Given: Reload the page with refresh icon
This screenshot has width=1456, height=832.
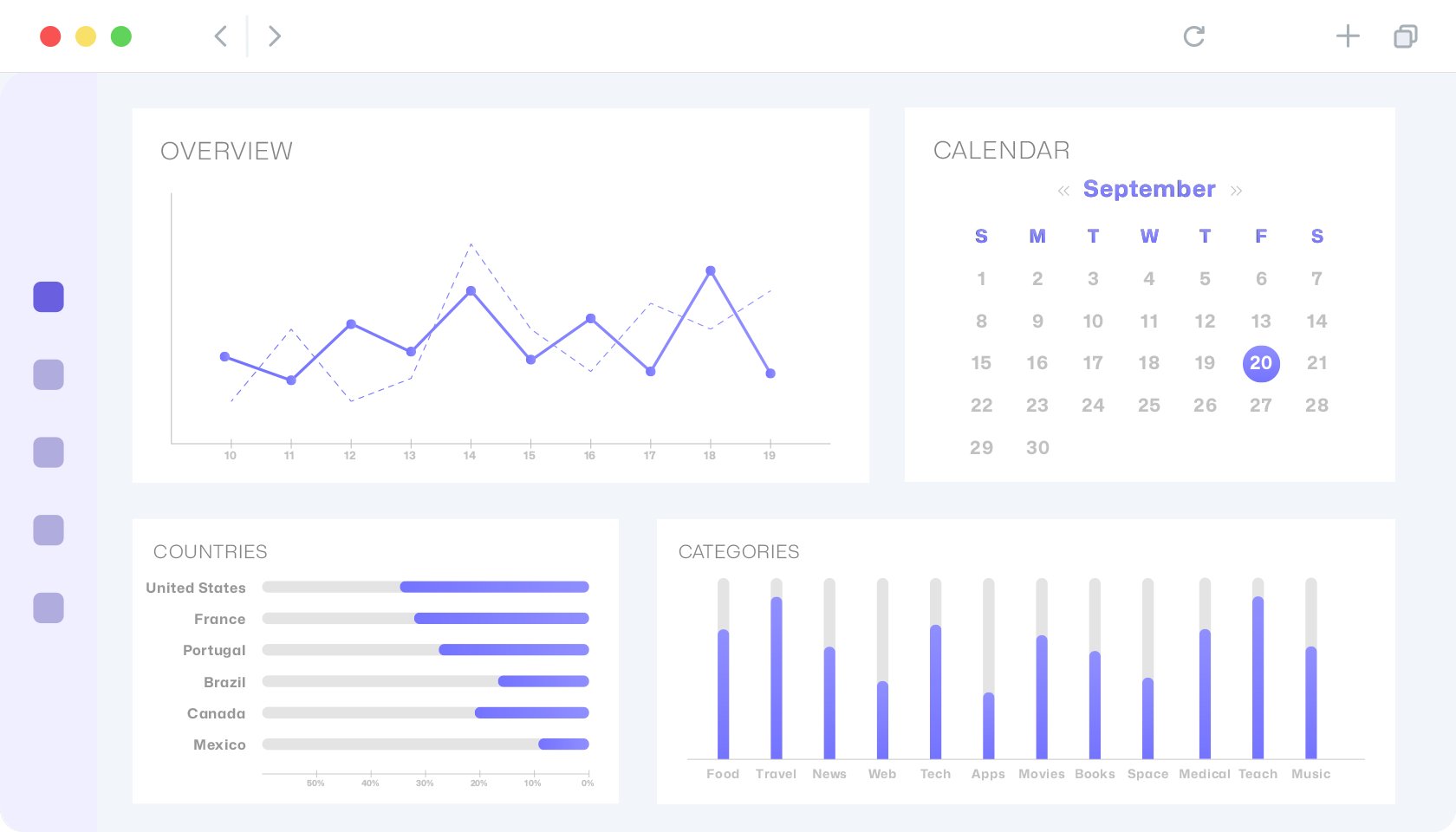Looking at the screenshot, I should 1194,36.
